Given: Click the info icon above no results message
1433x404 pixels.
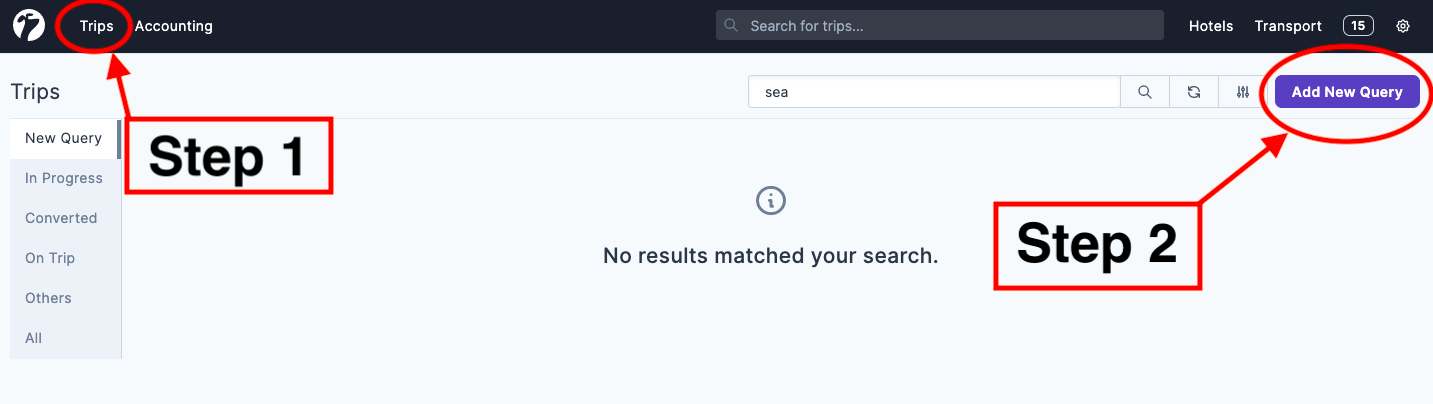Looking at the screenshot, I should coord(771,200).
